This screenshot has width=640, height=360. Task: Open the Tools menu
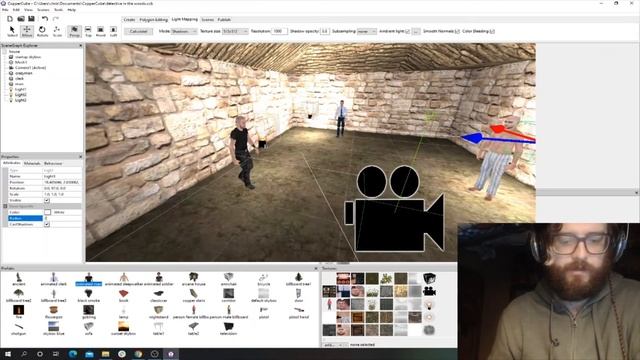tap(58, 10)
